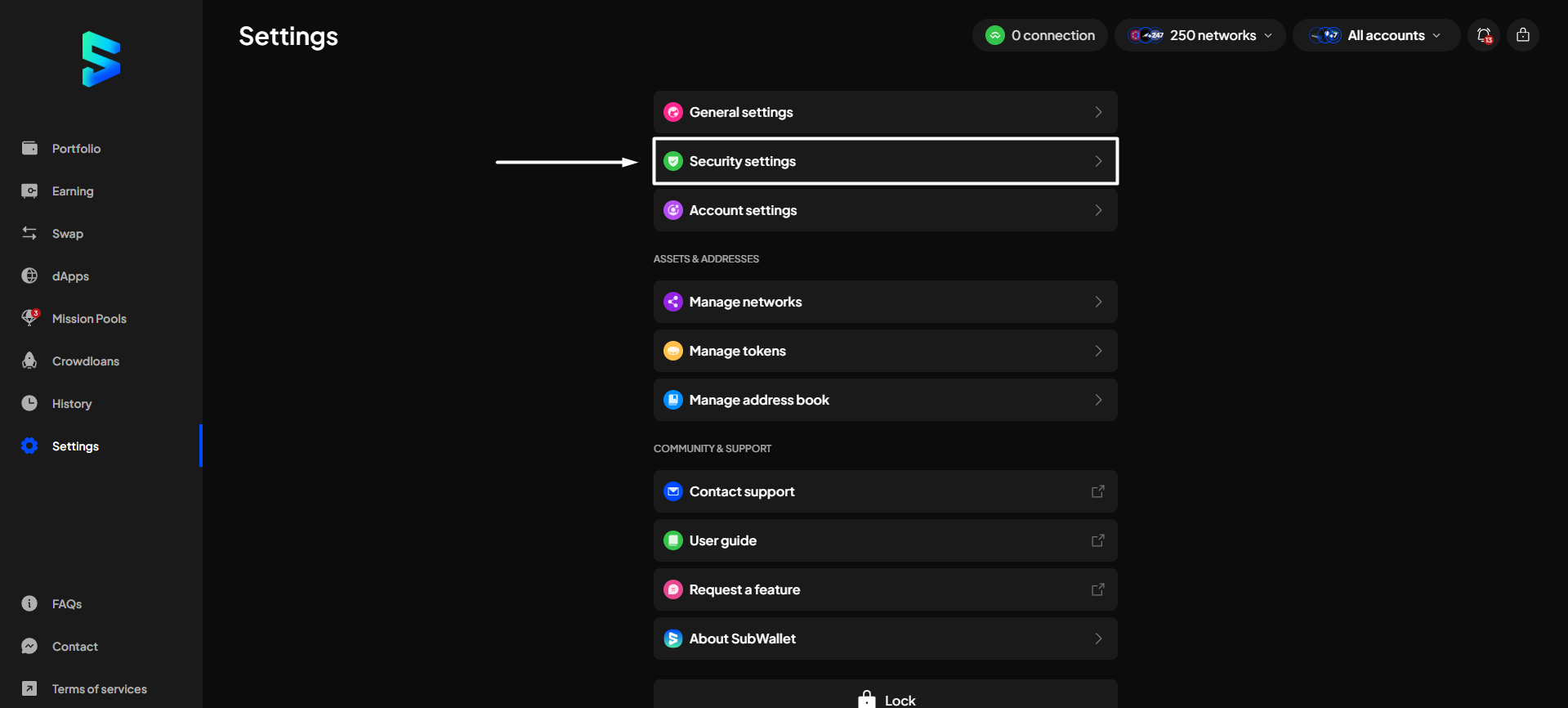Open the Swap sidebar item
The image size is (1568, 708).
point(67,234)
